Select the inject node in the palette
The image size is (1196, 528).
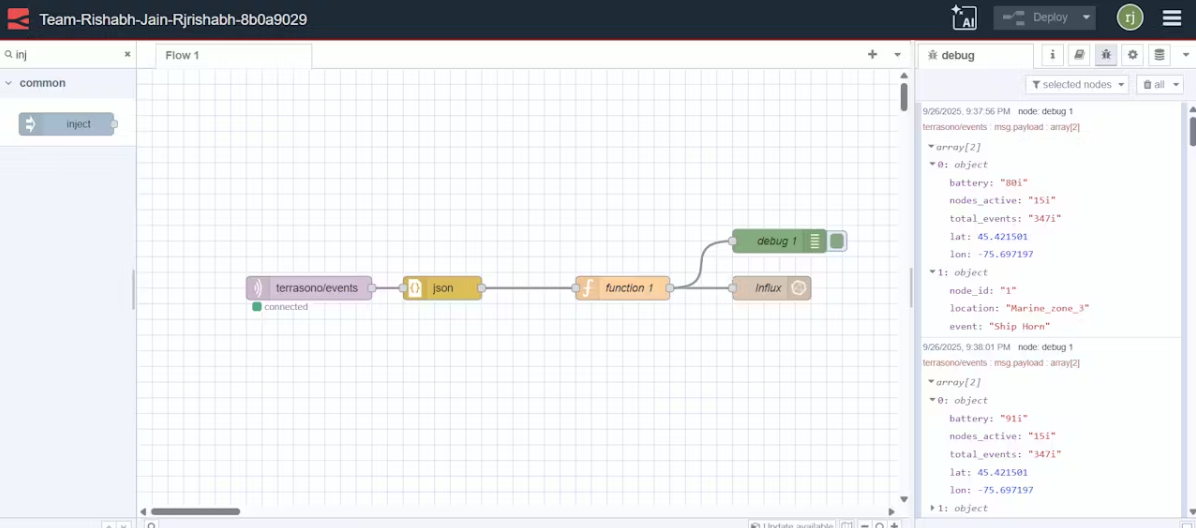coord(66,124)
